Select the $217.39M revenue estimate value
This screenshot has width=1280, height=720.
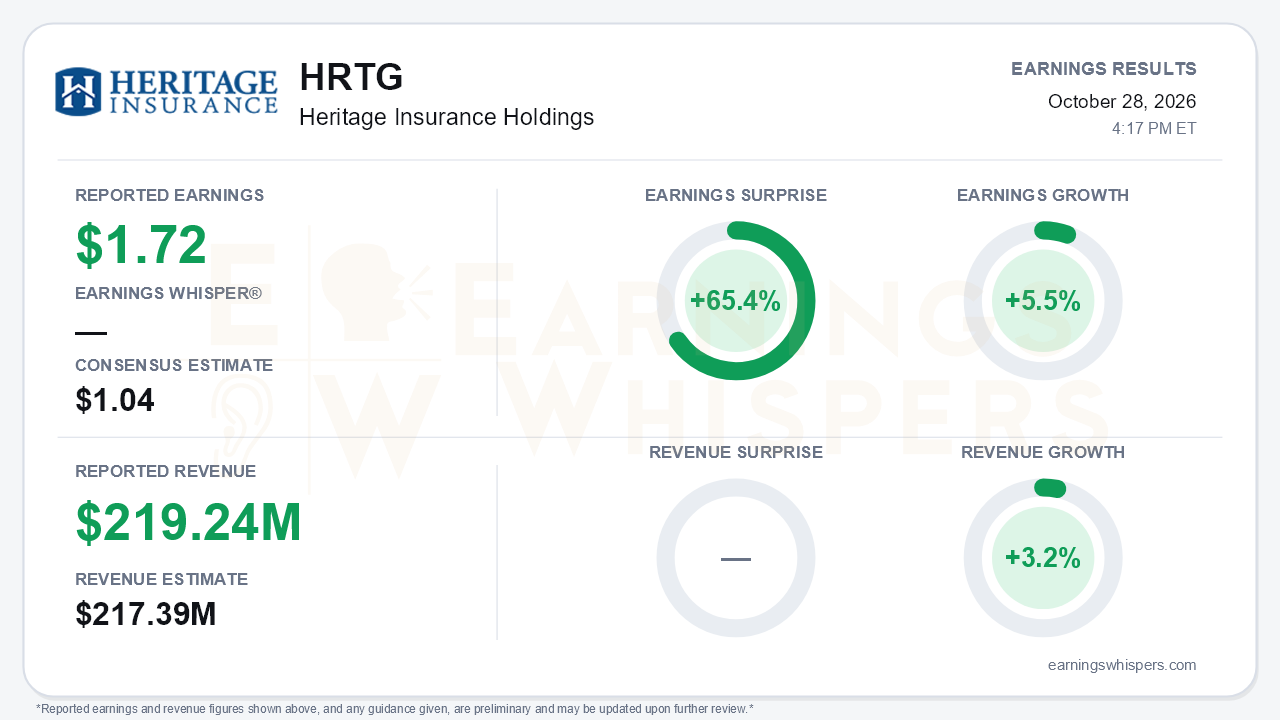[146, 615]
